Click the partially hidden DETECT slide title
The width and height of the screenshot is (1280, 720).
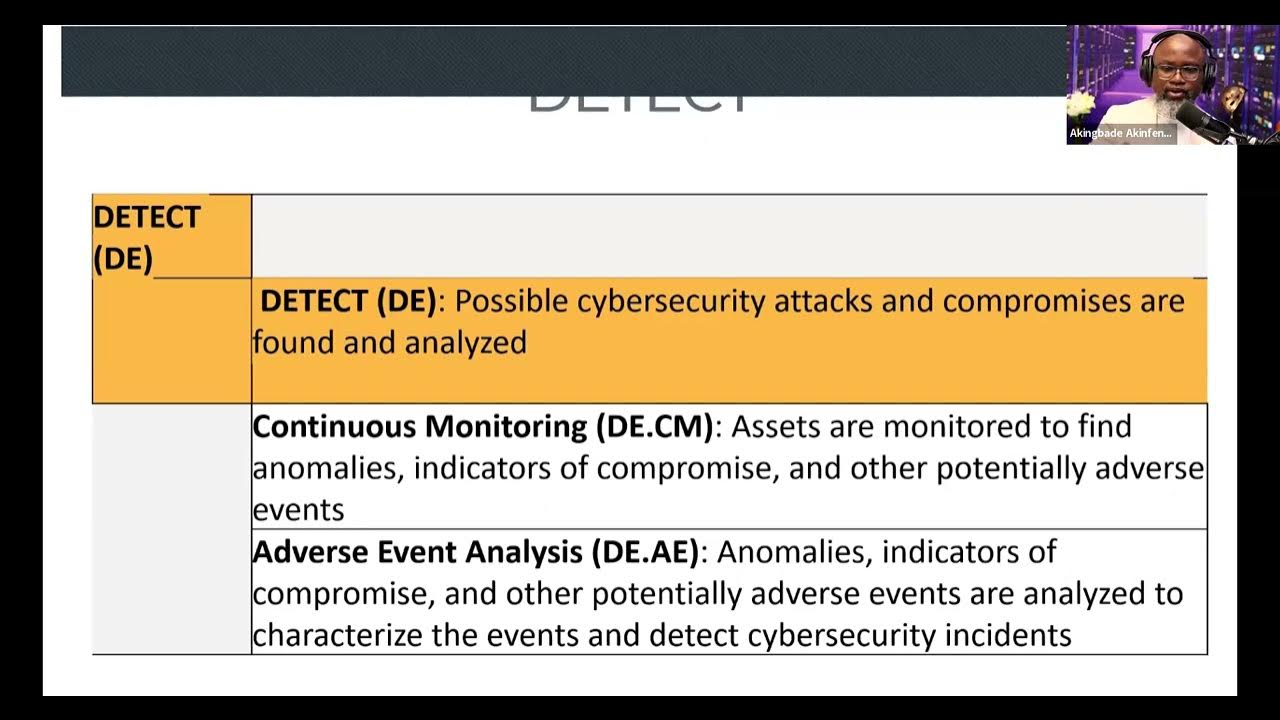[640, 104]
